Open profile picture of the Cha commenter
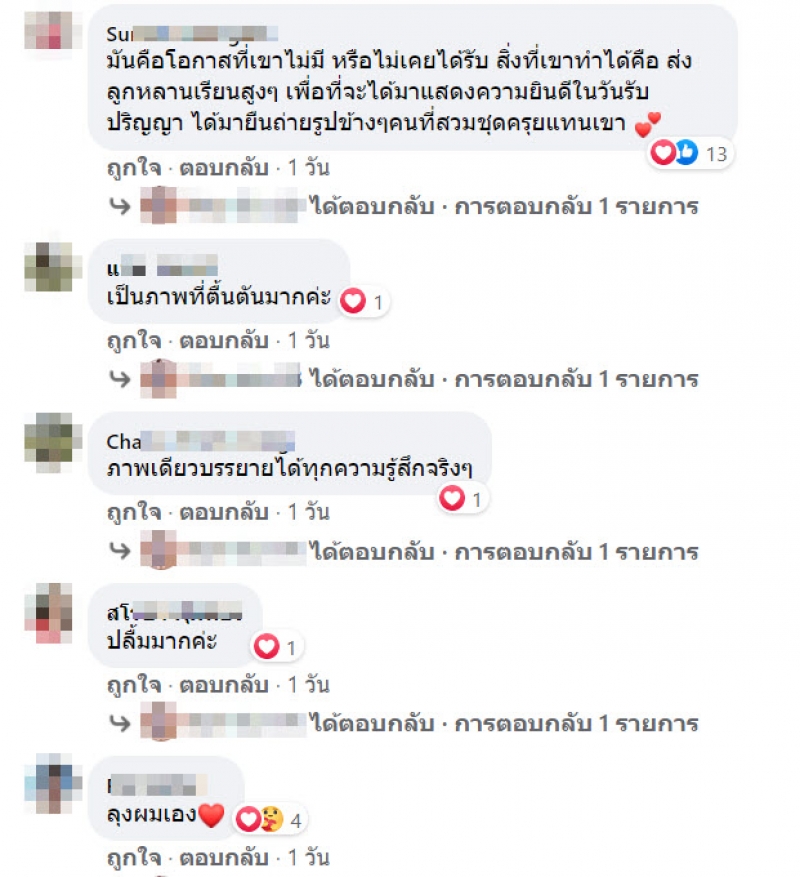 click(49, 443)
